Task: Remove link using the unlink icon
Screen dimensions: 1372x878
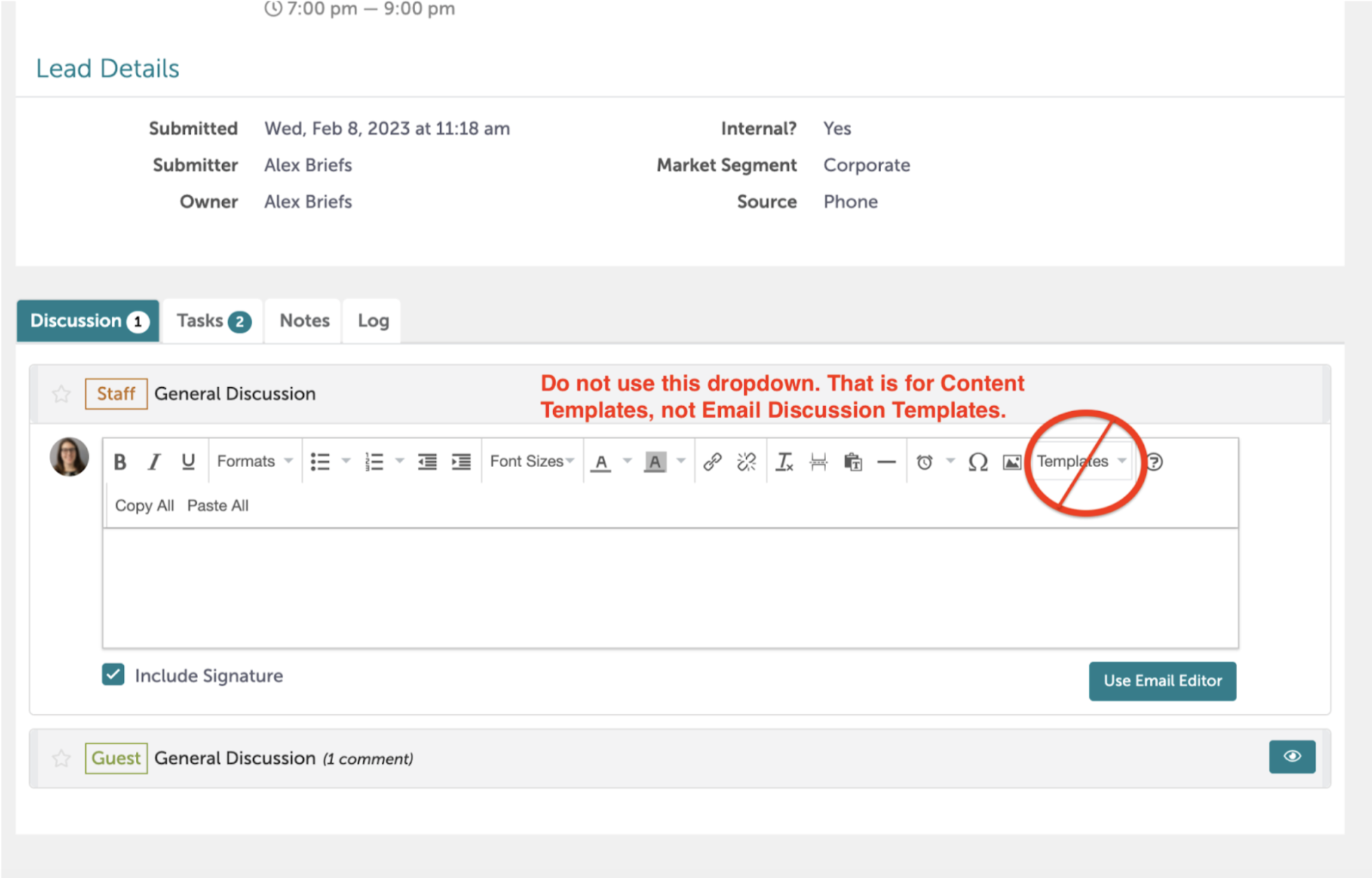Action: coord(746,462)
